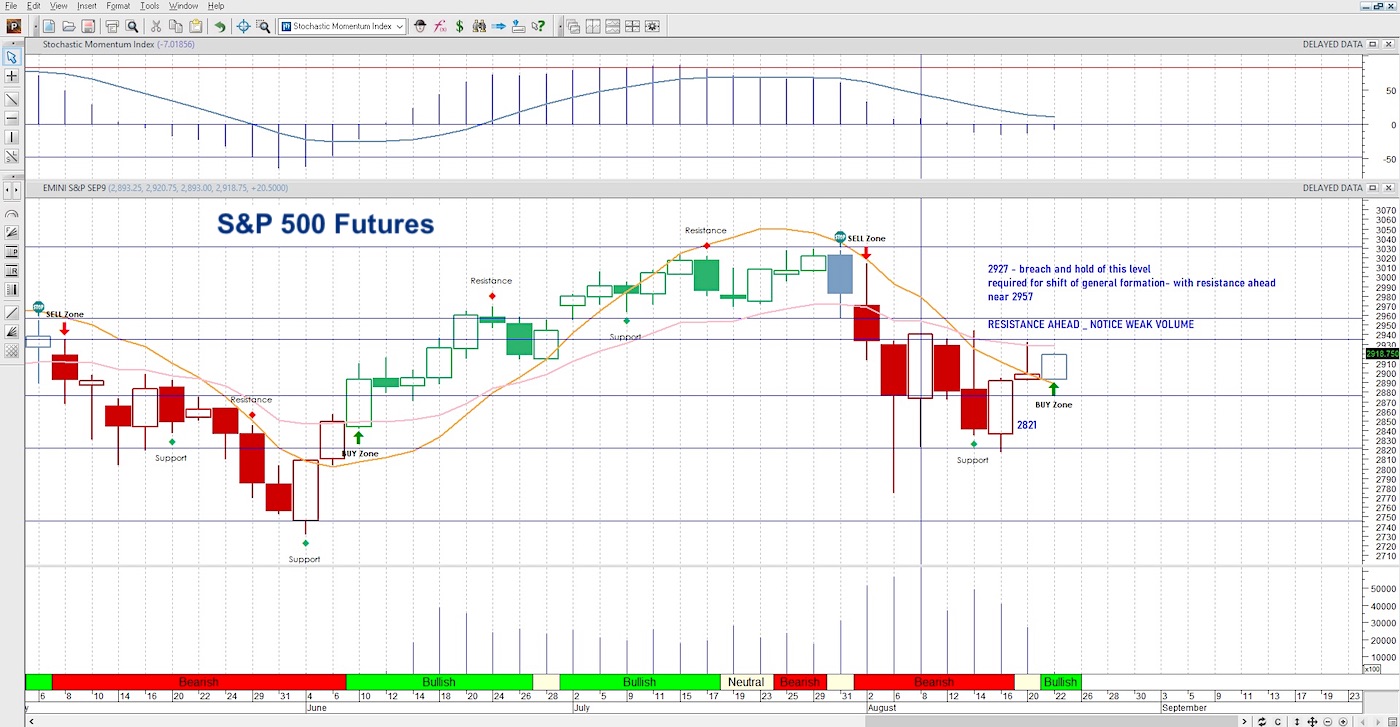Viewport: 1400px width, 727px height.
Task: Click the C button in bottom bar
Action: click(x=1278, y=721)
